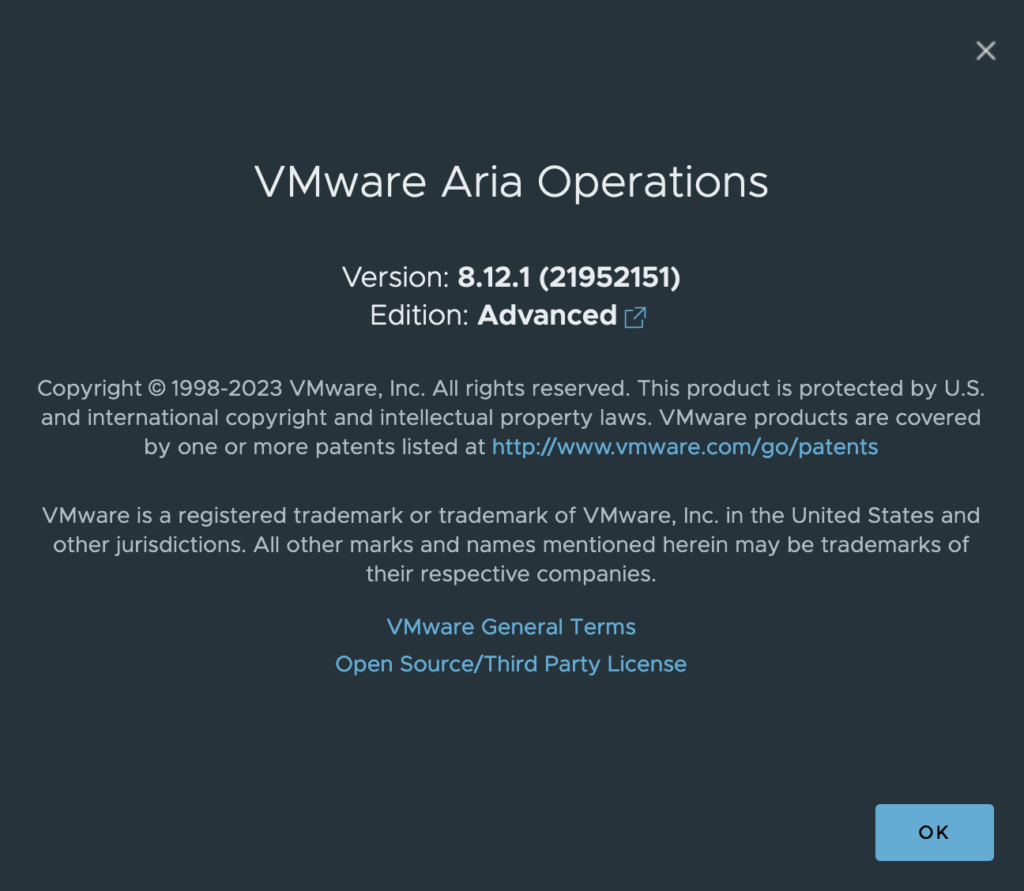Click the VMware Aria Operations title
The width and height of the screenshot is (1024, 891).
pos(511,183)
